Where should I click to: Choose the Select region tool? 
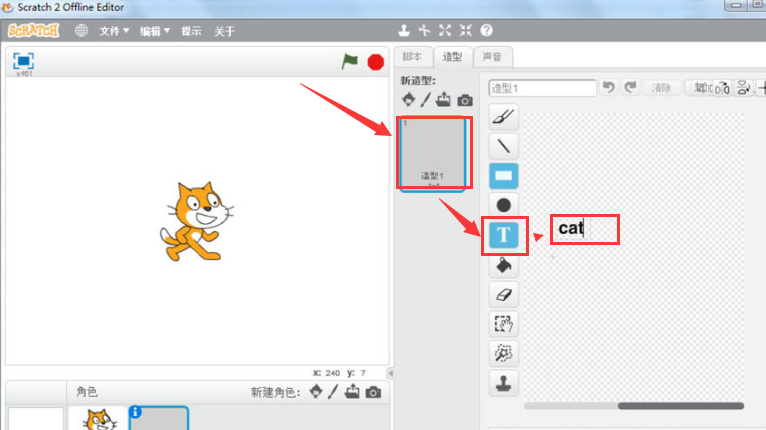(x=503, y=324)
